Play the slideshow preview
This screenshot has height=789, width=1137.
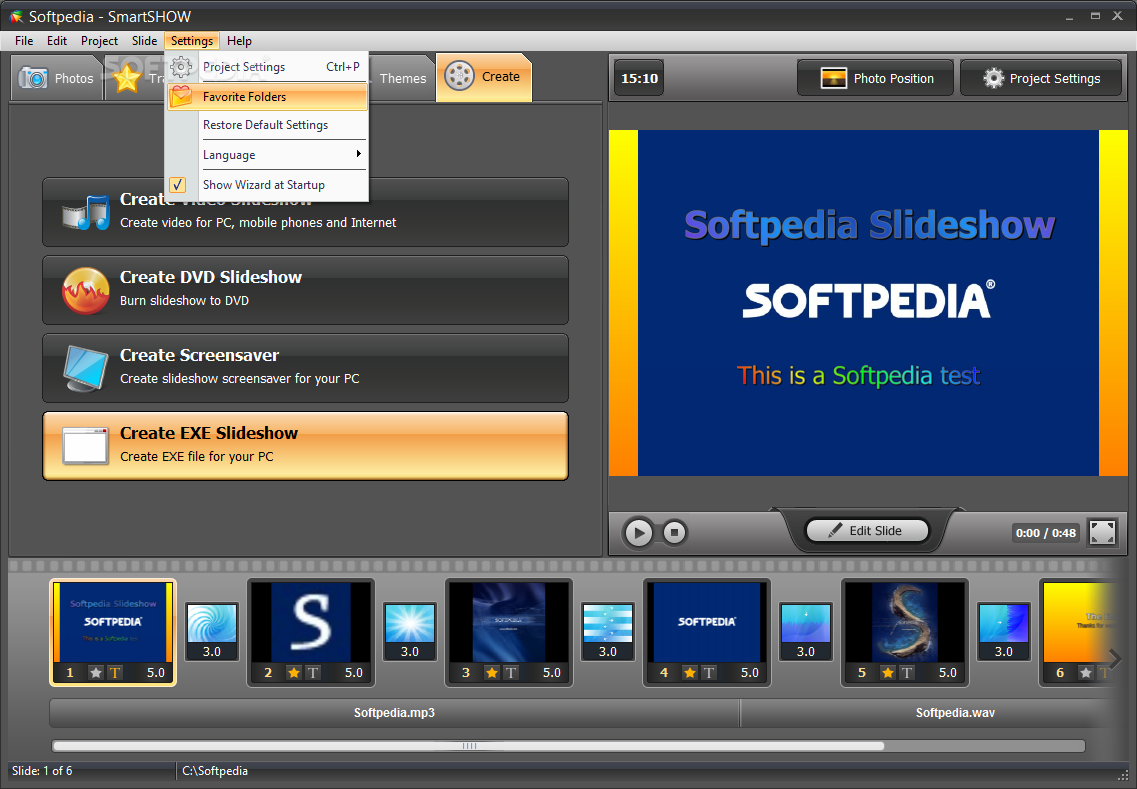pos(638,533)
